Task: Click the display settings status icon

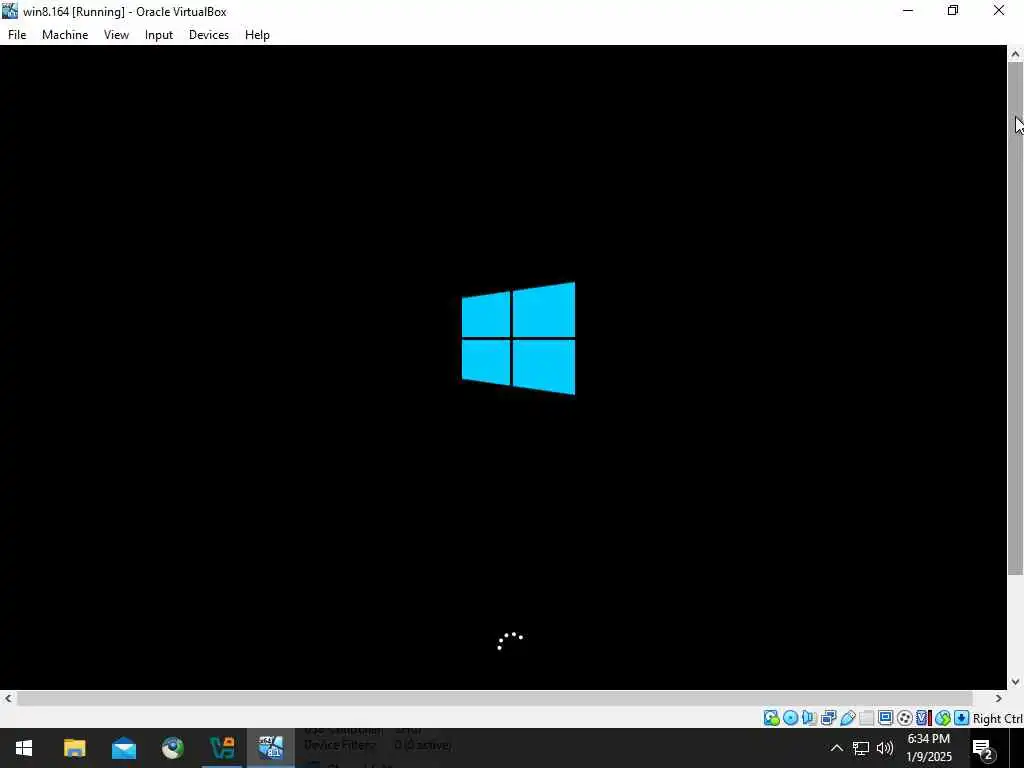Action: click(886, 718)
